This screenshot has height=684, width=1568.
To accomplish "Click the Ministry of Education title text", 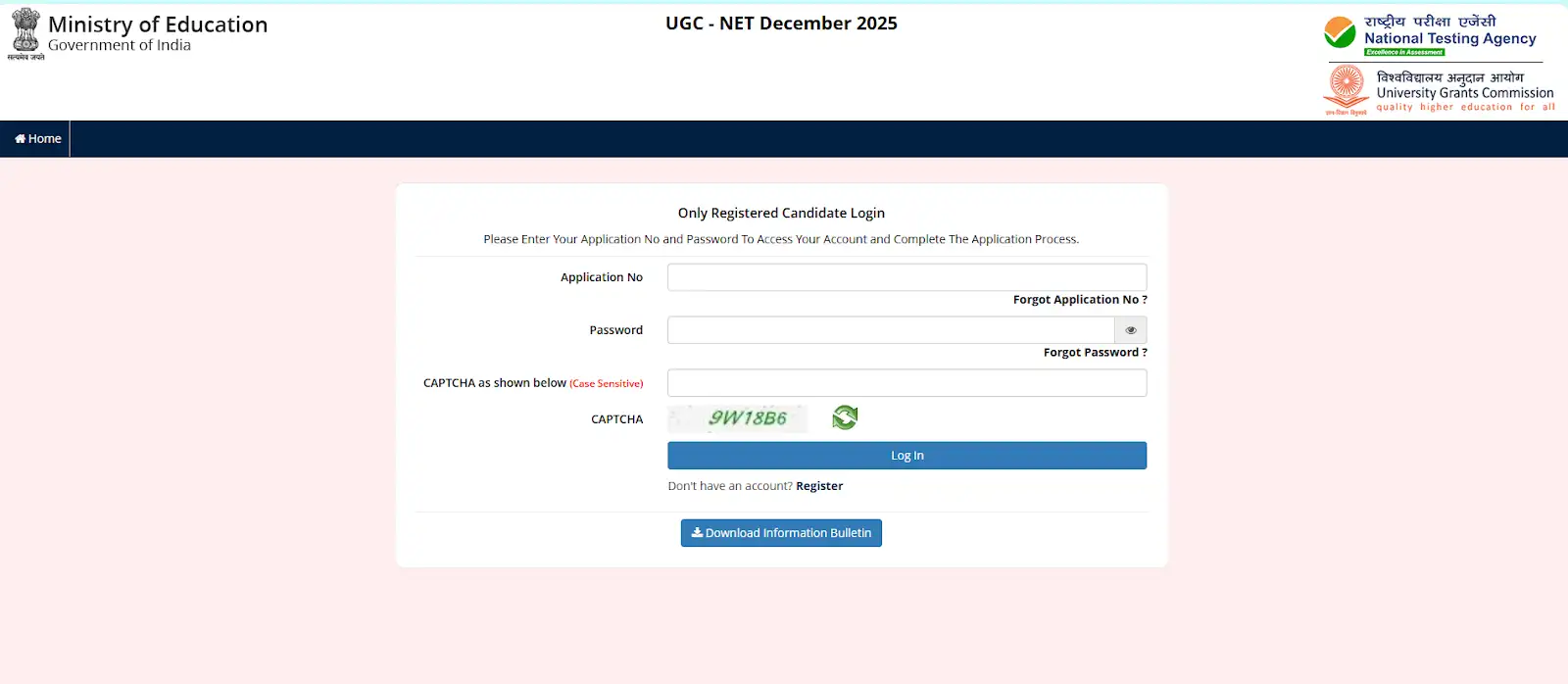I will coord(158,24).
